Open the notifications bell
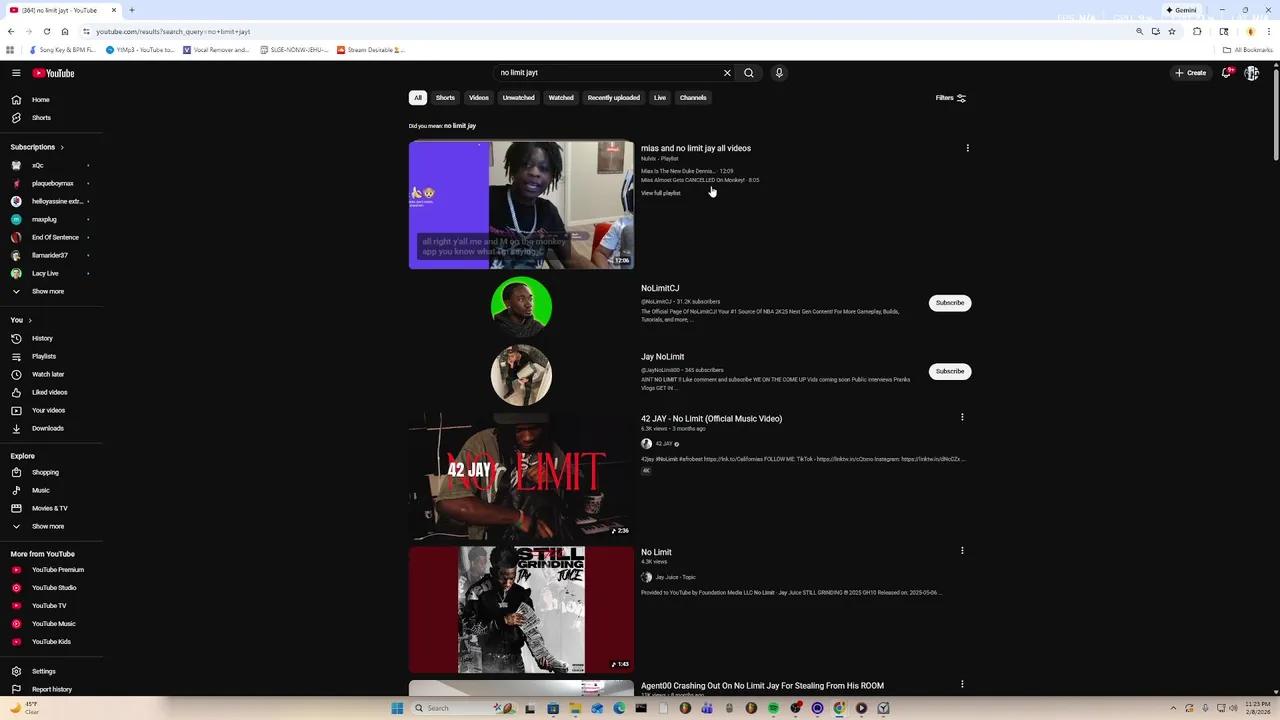 point(1227,73)
